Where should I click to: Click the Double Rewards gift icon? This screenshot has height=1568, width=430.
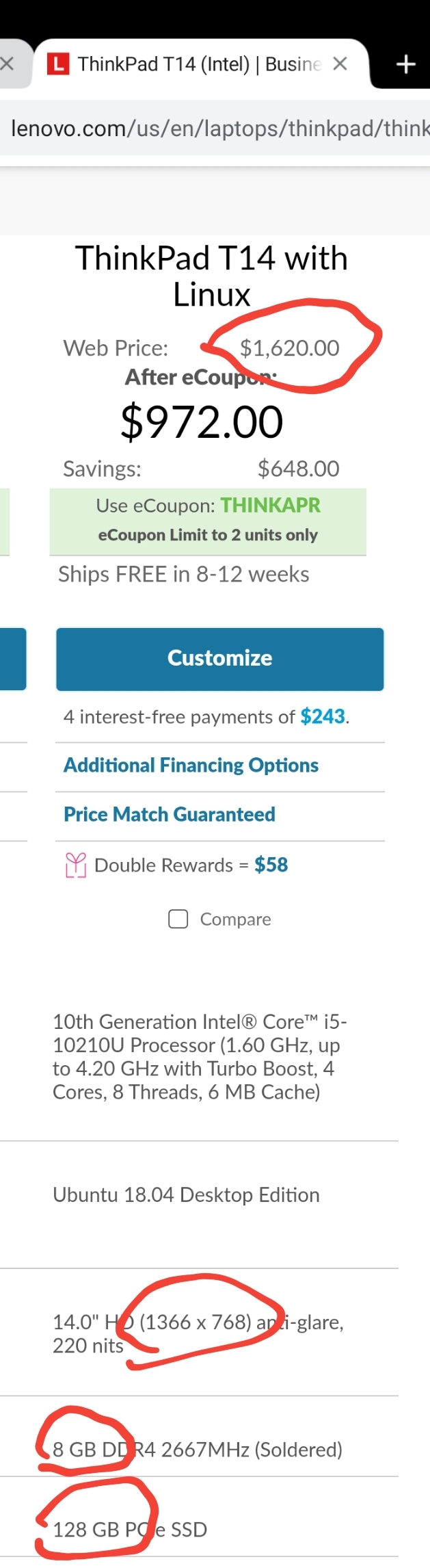(75, 865)
